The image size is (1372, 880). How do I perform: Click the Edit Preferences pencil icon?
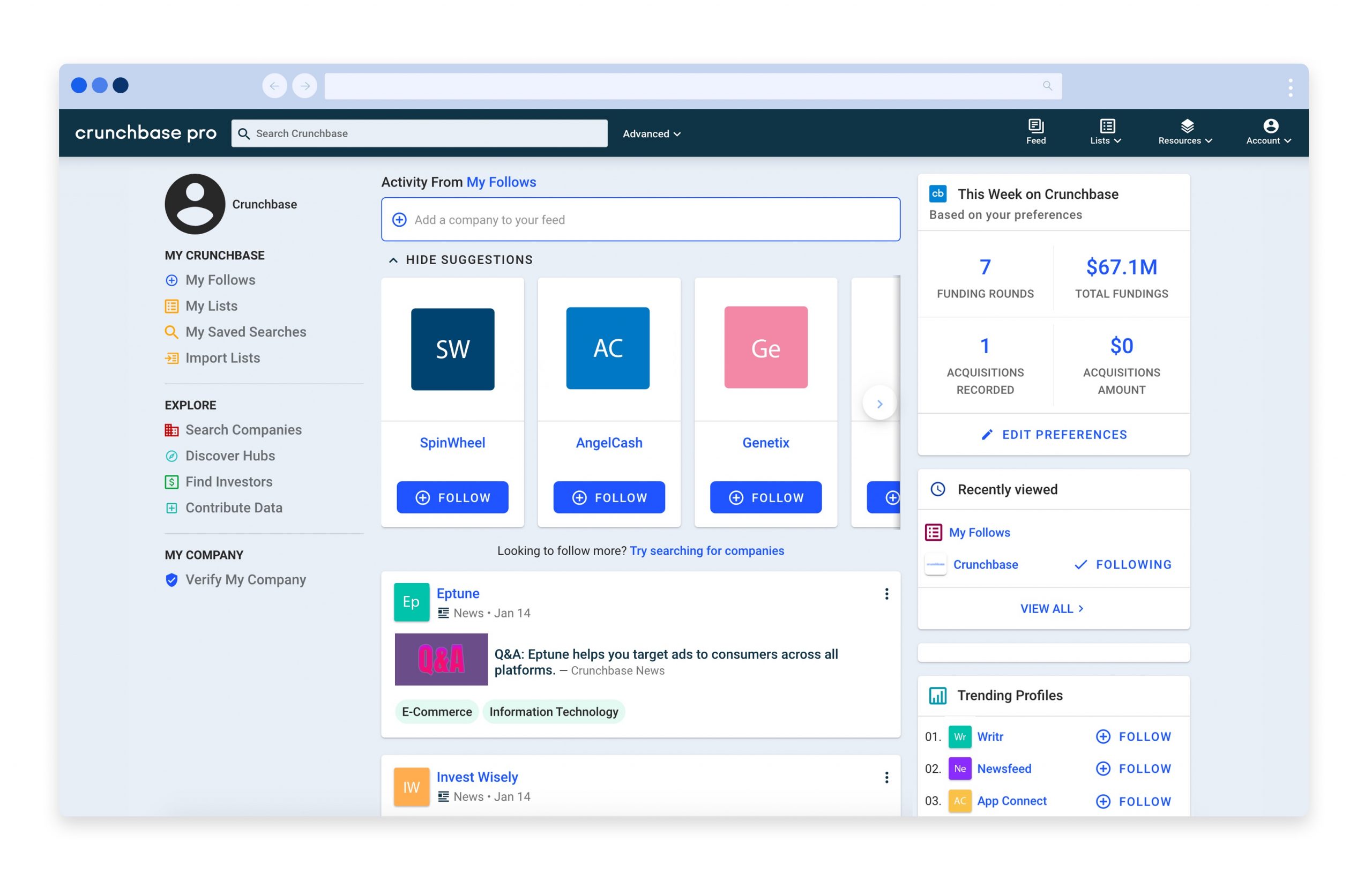tap(987, 434)
